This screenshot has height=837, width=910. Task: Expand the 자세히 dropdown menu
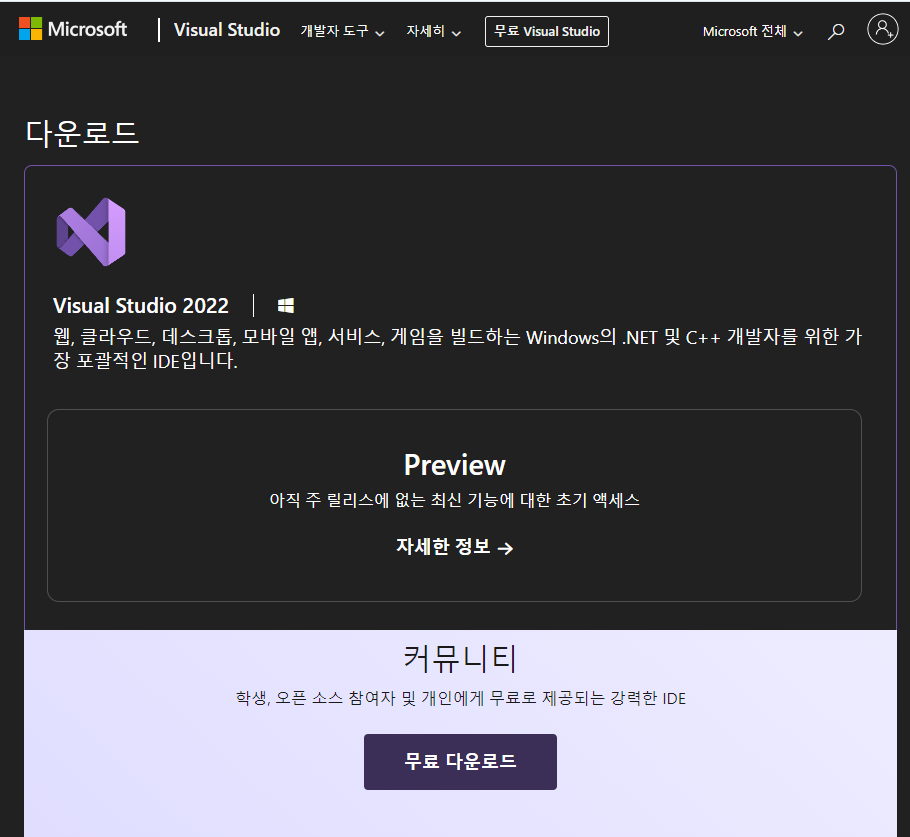pyautogui.click(x=434, y=31)
